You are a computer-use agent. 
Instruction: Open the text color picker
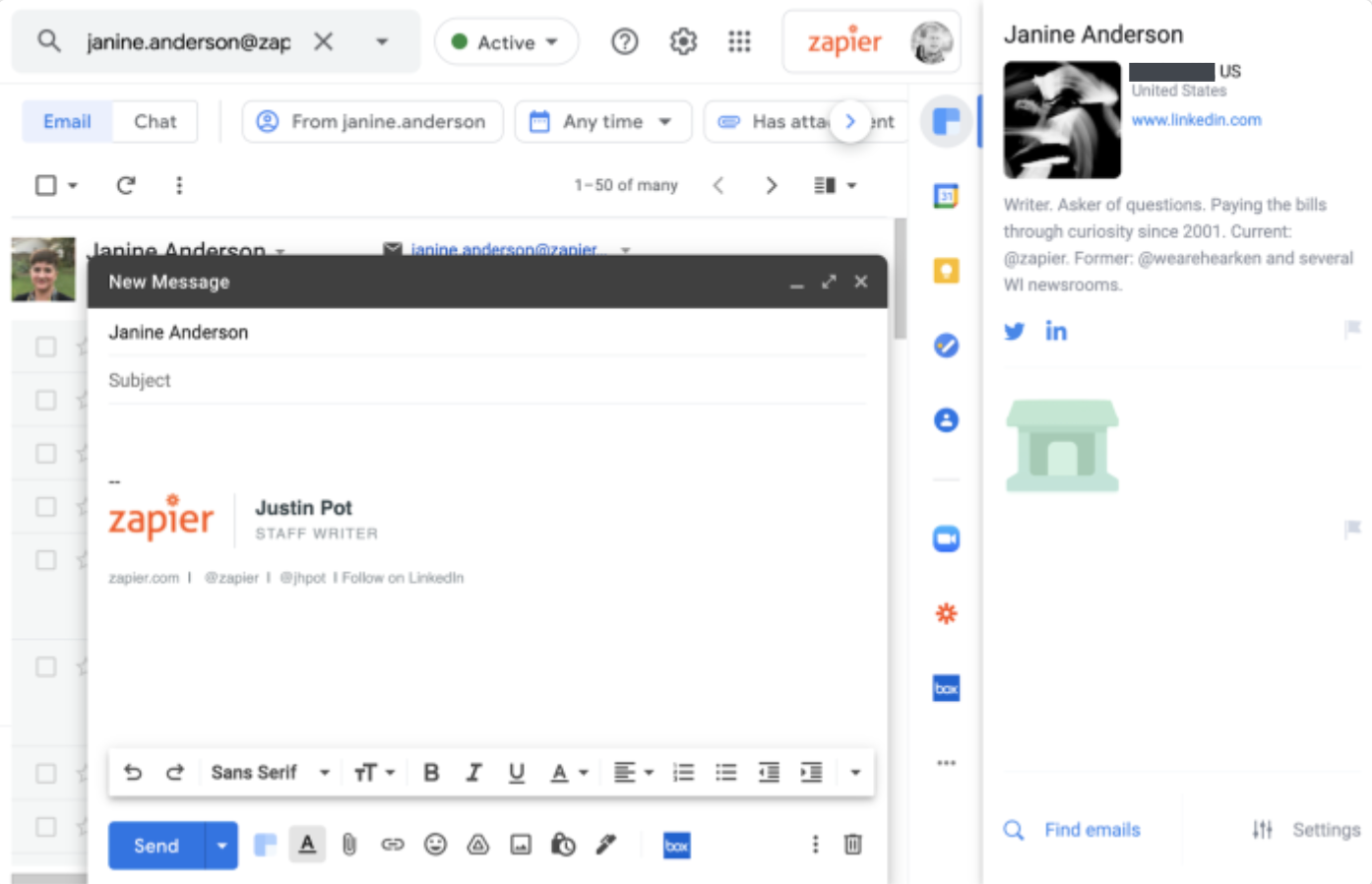569,773
